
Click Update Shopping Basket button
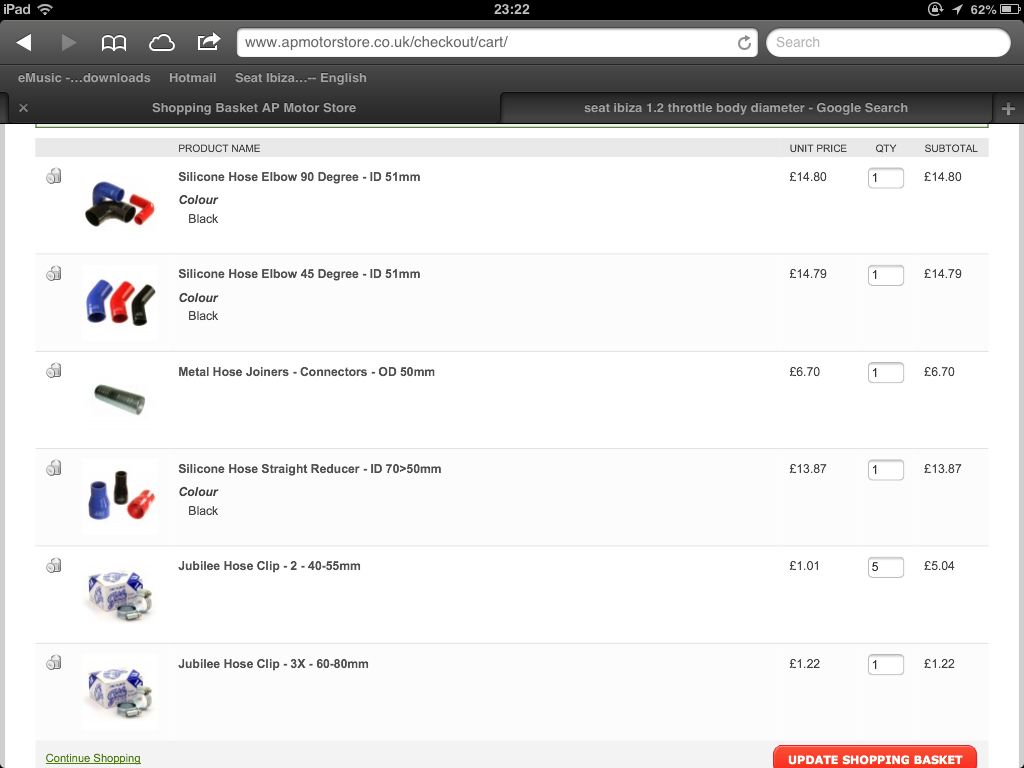coord(874,758)
